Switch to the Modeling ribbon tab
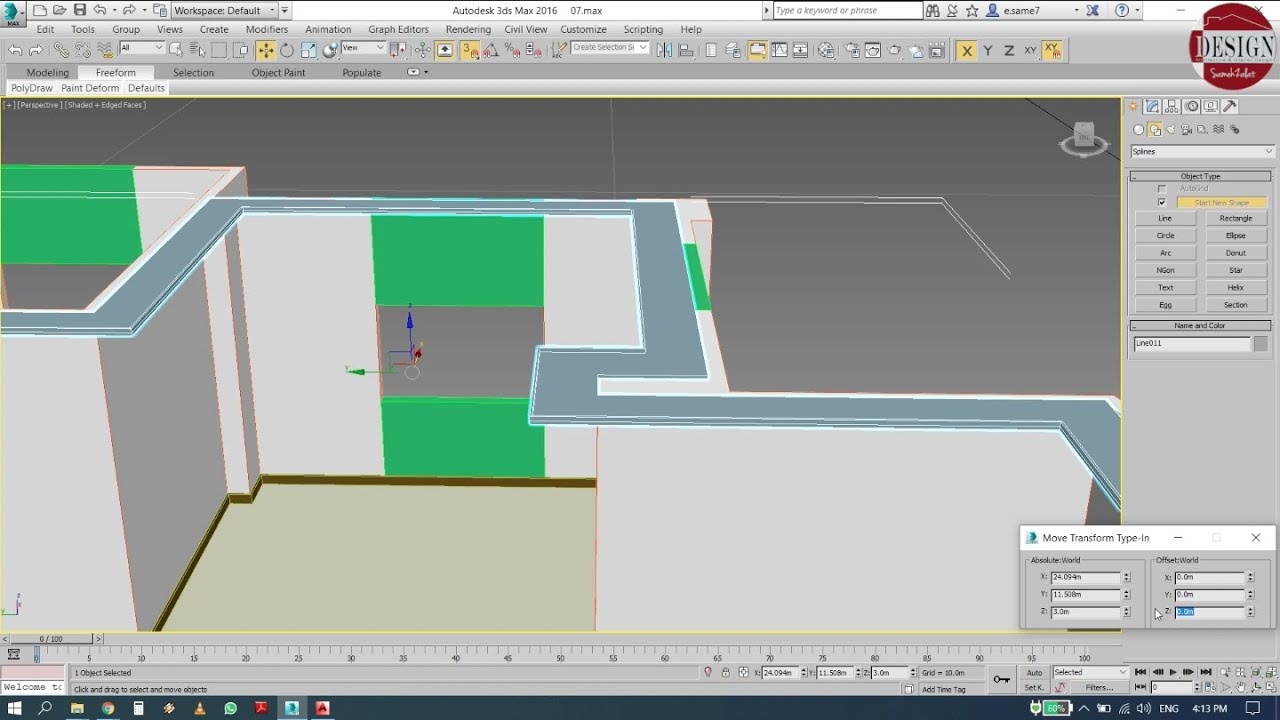Viewport: 1280px width, 720px height. (48, 72)
